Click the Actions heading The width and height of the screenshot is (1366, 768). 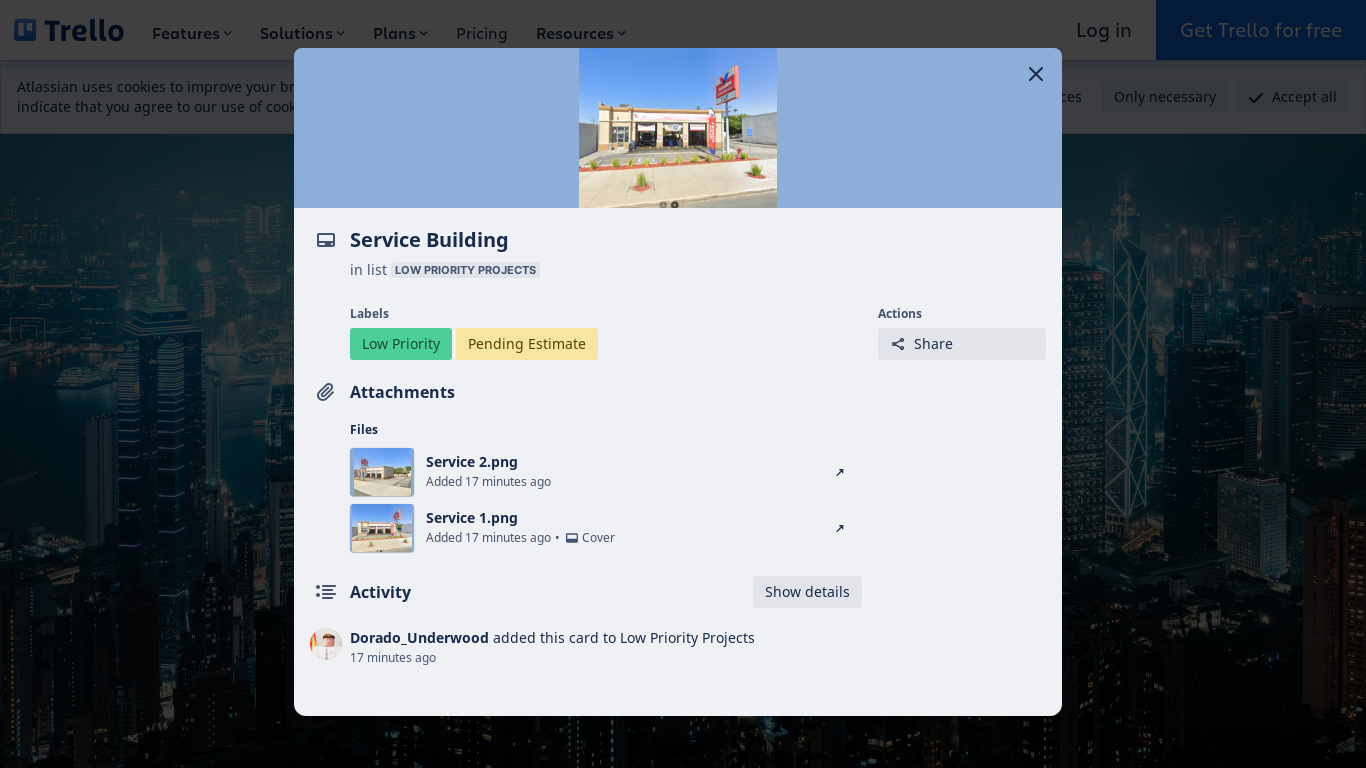coord(900,314)
